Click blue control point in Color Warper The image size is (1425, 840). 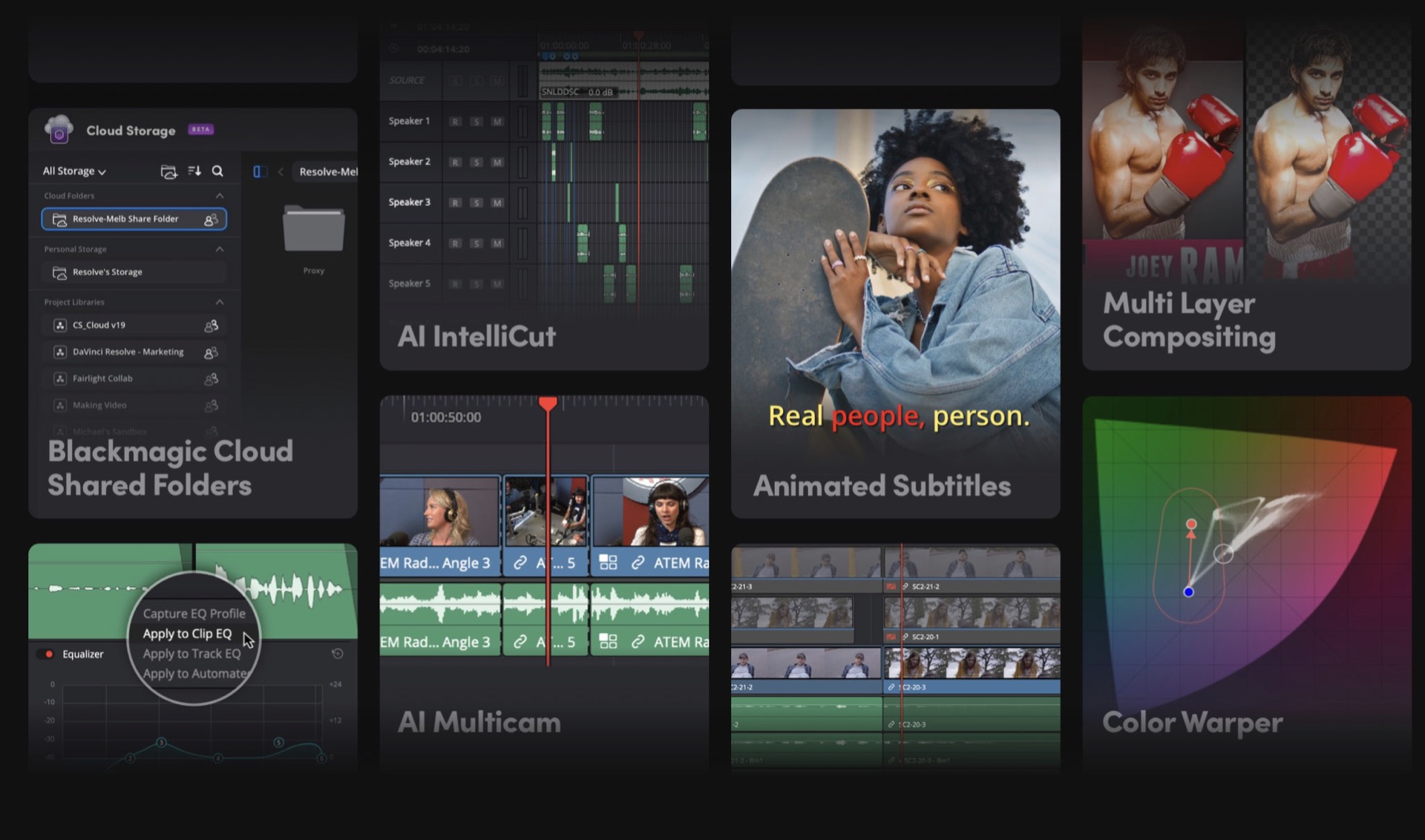coord(1188,591)
